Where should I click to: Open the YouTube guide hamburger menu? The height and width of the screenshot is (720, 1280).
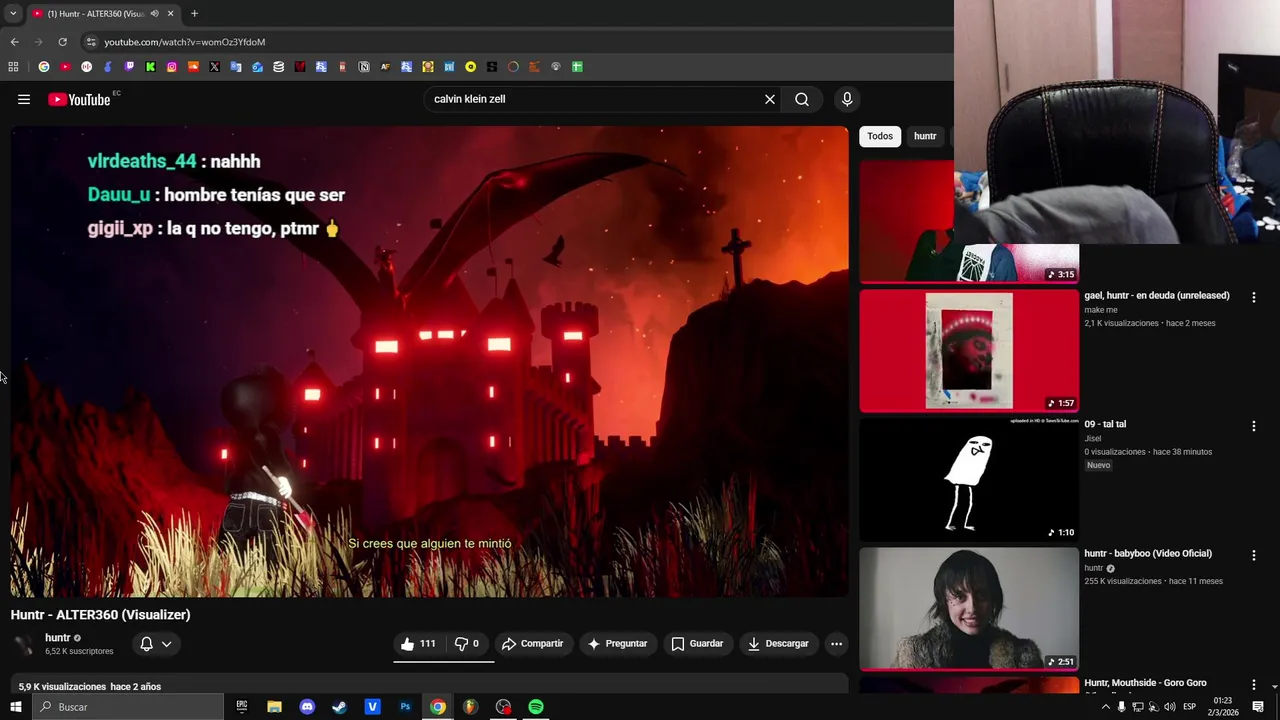pyautogui.click(x=24, y=99)
